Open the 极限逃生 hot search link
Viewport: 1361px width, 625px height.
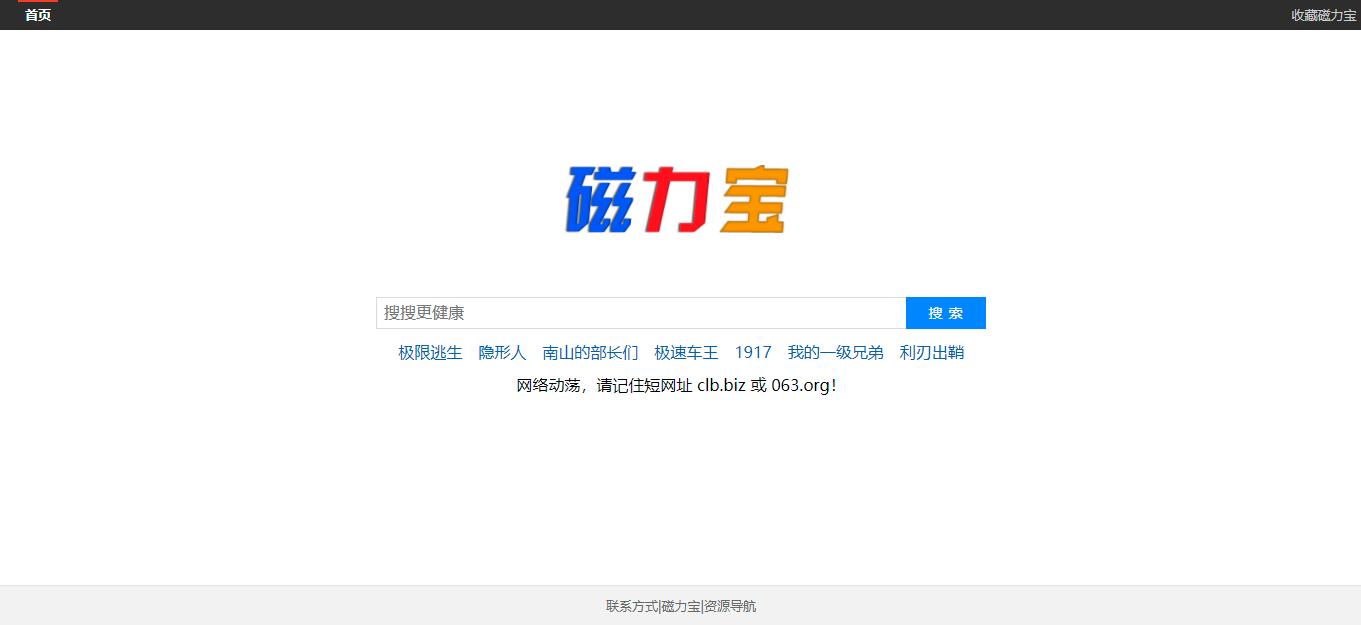pyautogui.click(x=430, y=352)
